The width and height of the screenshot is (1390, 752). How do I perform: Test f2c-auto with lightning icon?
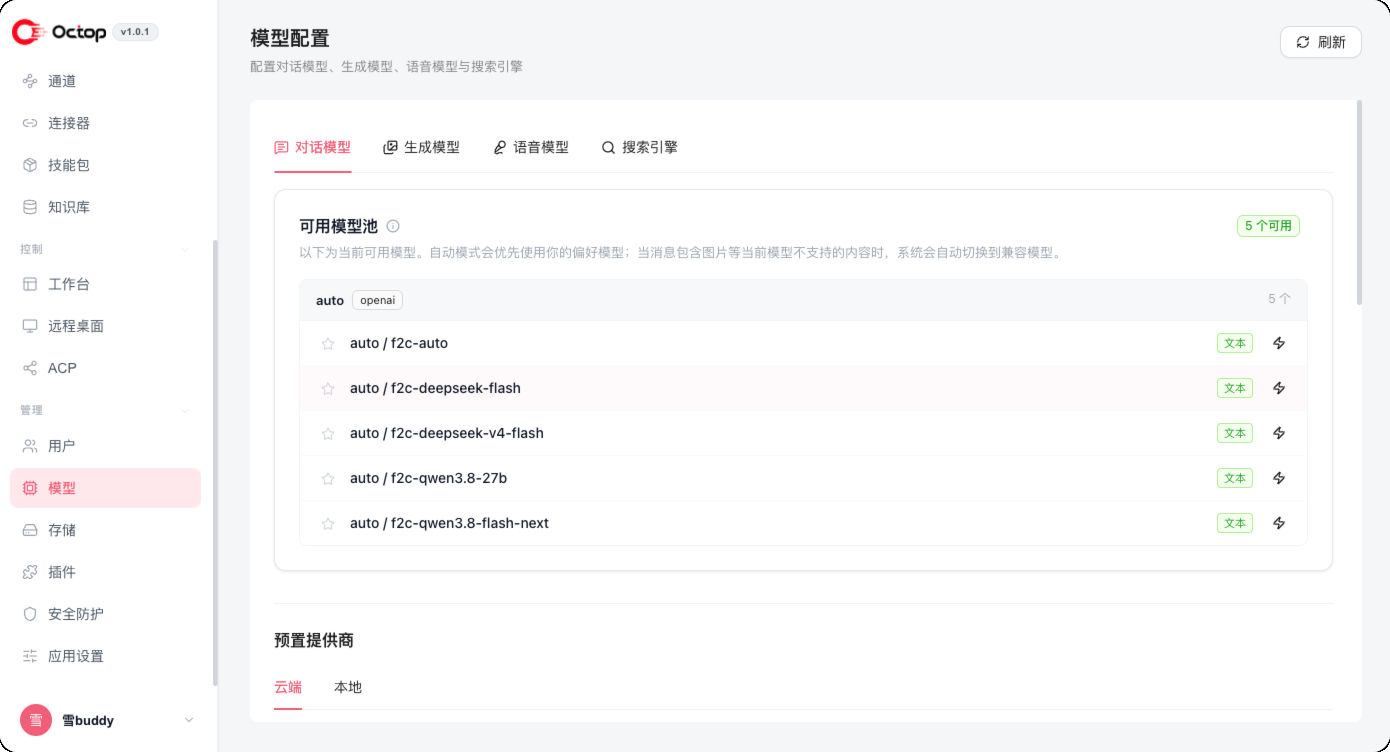click(x=1279, y=343)
